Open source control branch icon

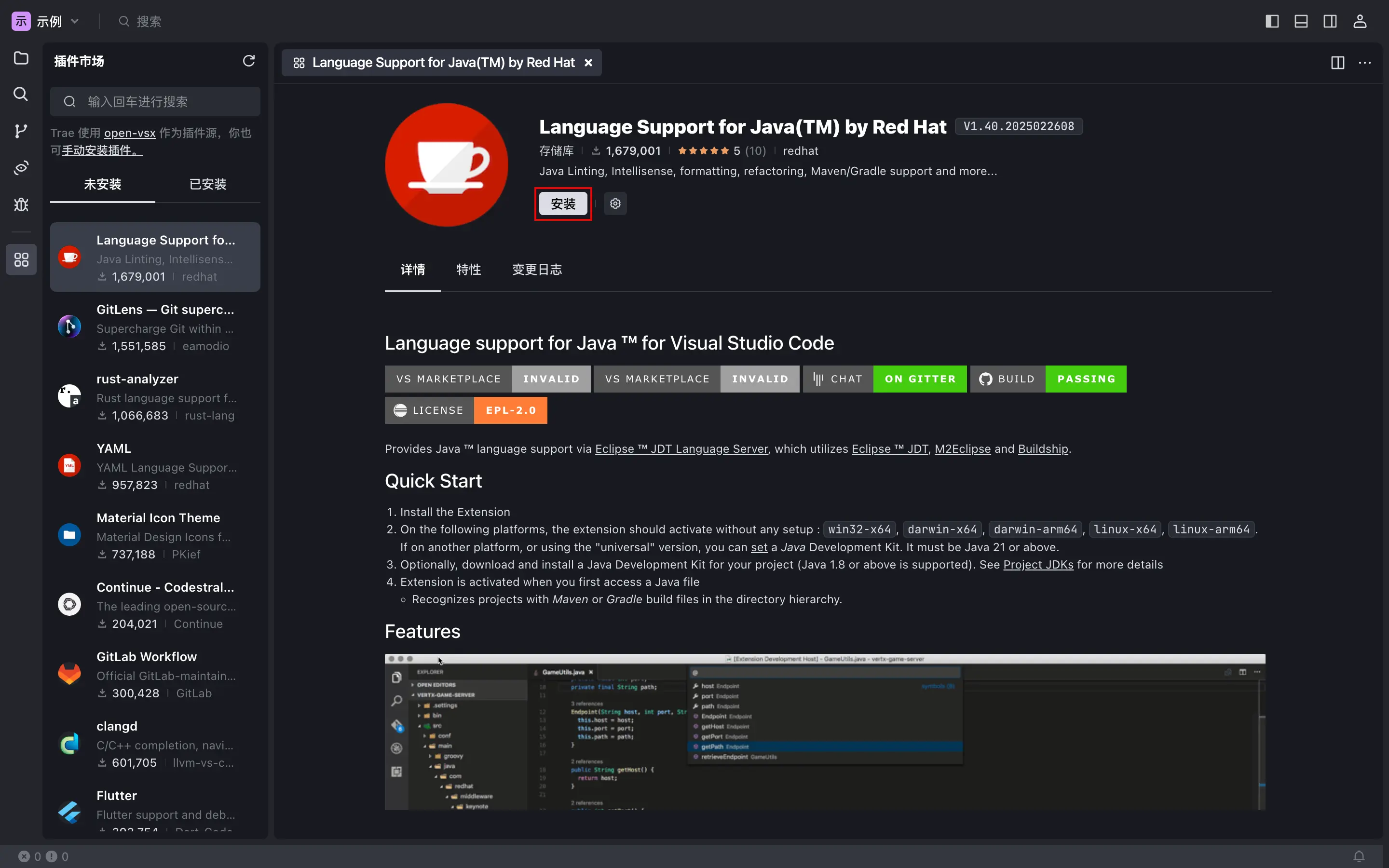click(x=21, y=131)
